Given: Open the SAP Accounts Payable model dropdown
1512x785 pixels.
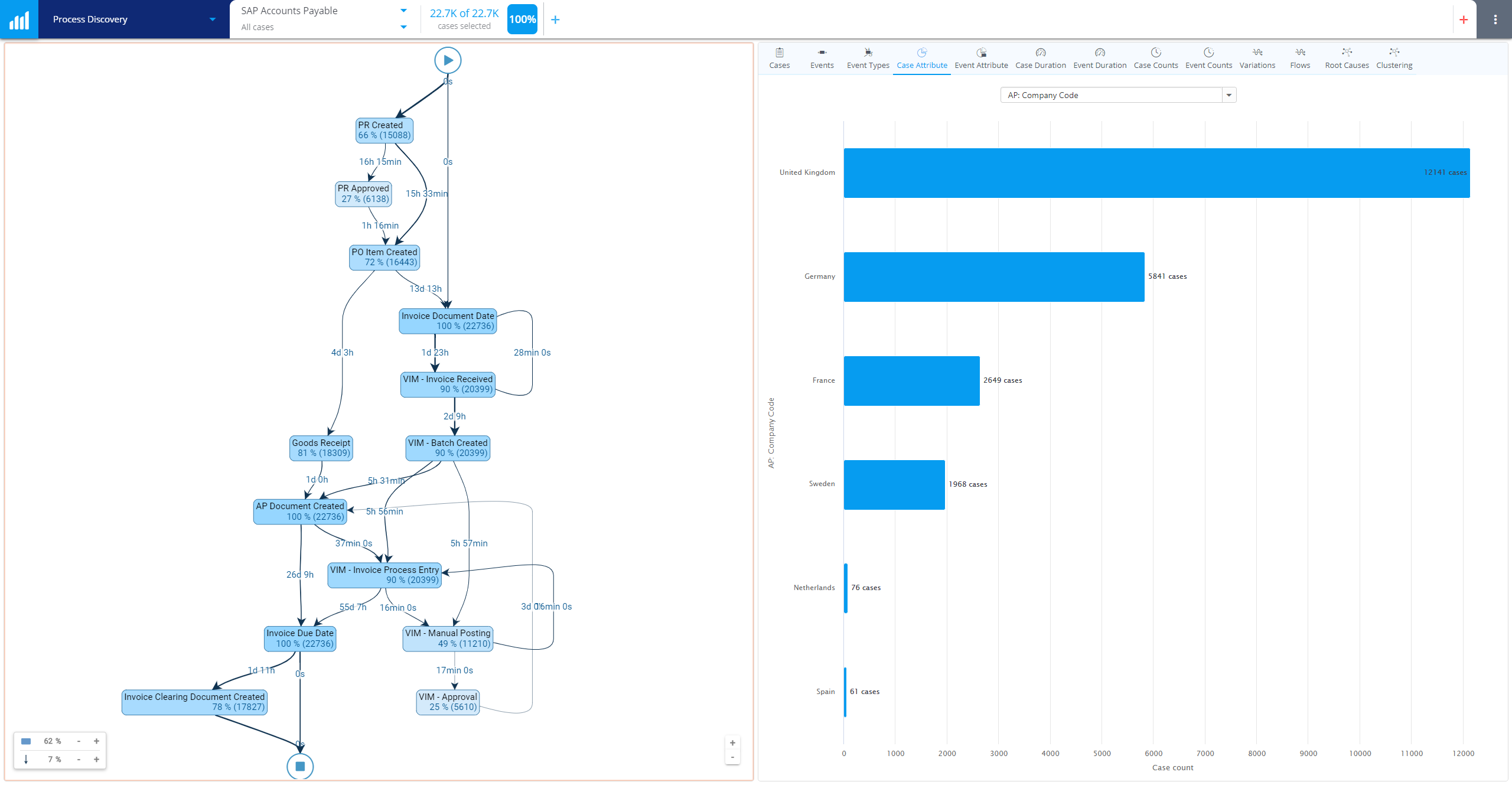Looking at the screenshot, I should [403, 10].
